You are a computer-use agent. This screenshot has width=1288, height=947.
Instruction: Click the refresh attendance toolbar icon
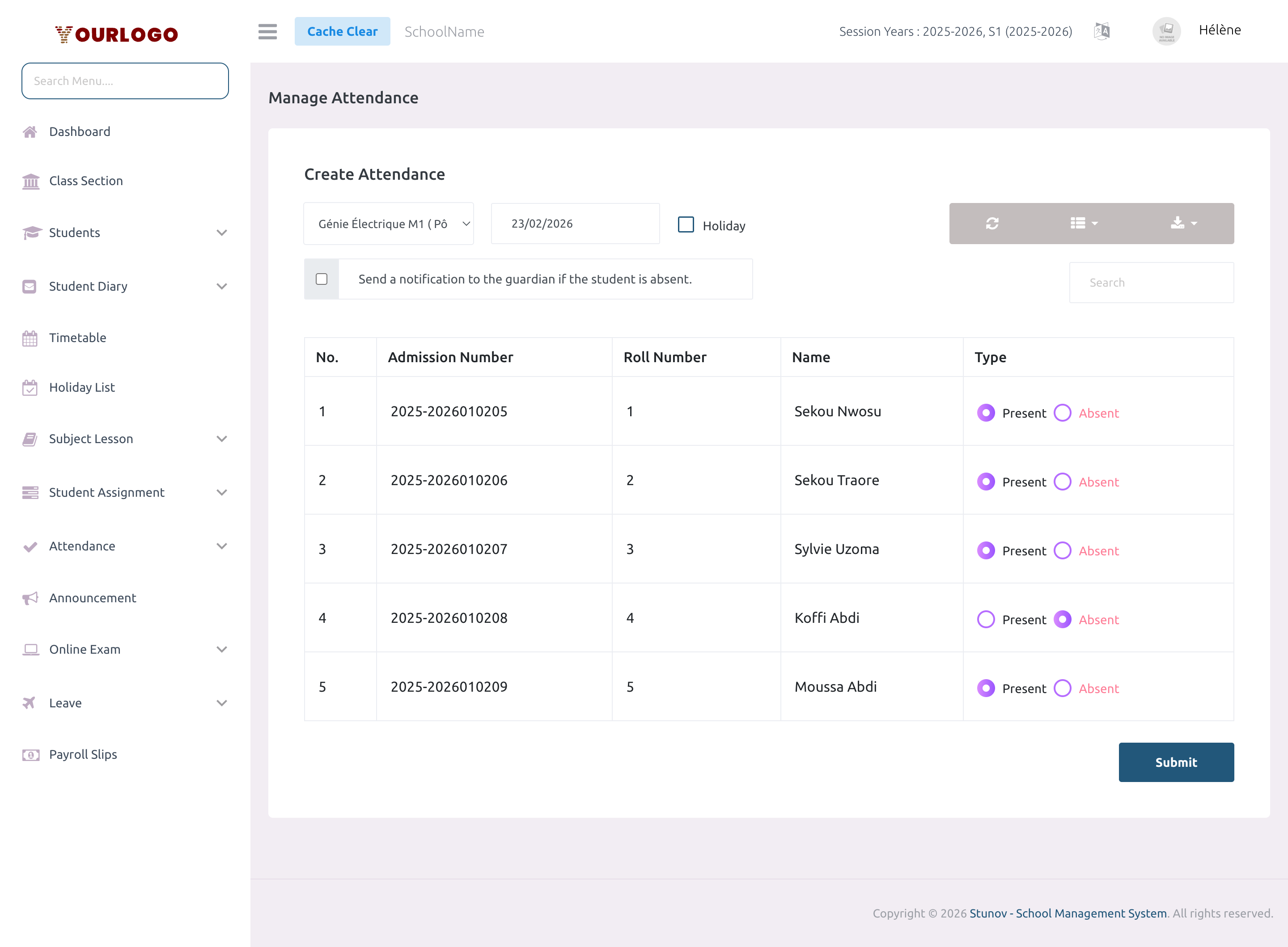[x=992, y=223]
